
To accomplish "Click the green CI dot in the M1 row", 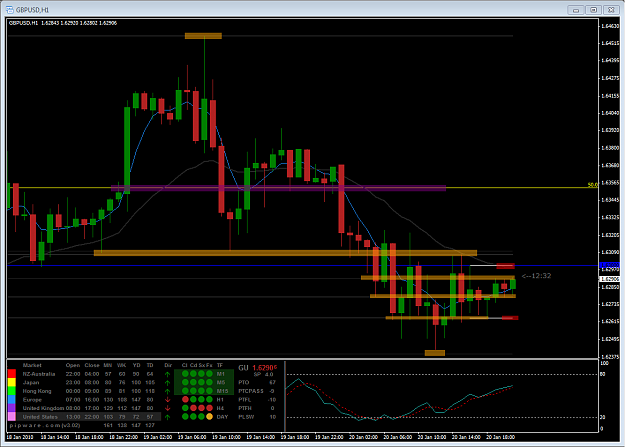I will click(185, 374).
